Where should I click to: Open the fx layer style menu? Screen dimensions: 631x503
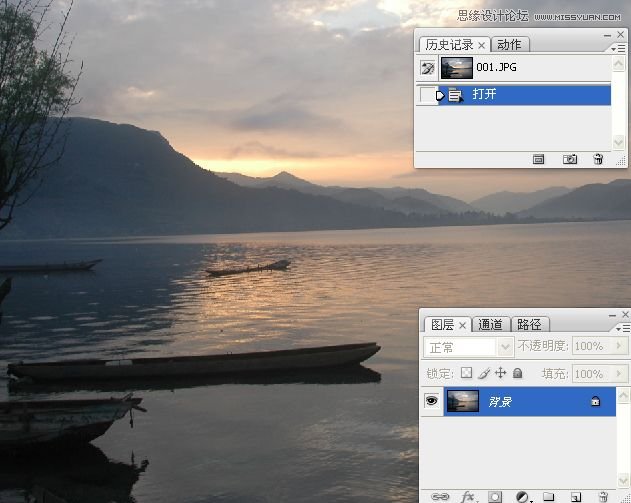tap(467, 497)
